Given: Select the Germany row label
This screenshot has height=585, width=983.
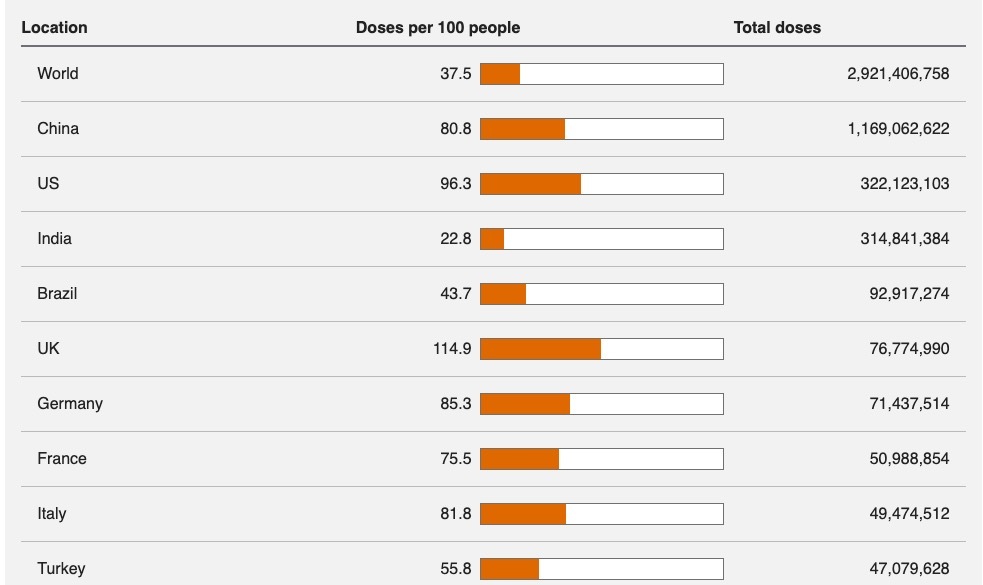Looking at the screenshot, I should coord(70,404).
